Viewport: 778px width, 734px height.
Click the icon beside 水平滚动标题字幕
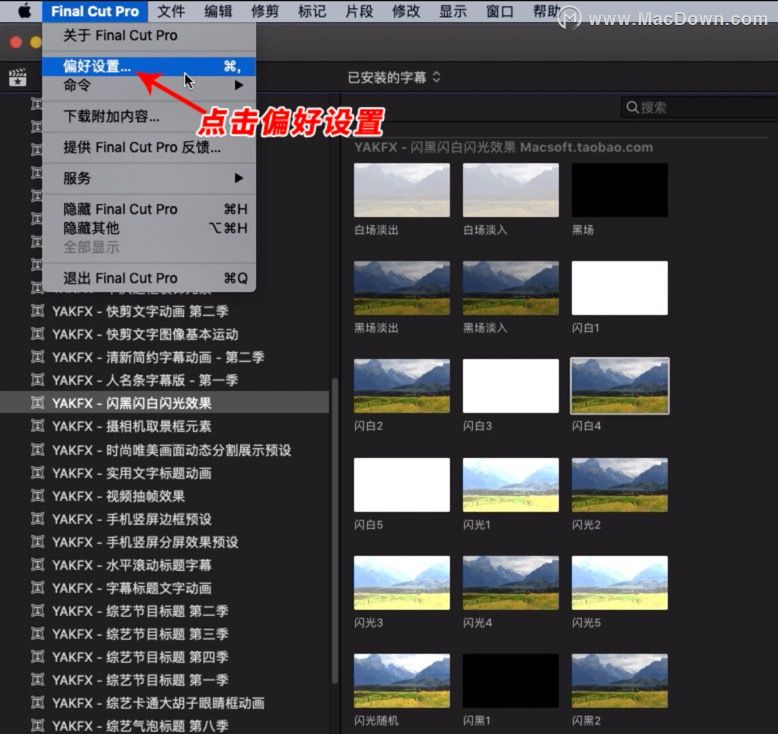point(37,564)
